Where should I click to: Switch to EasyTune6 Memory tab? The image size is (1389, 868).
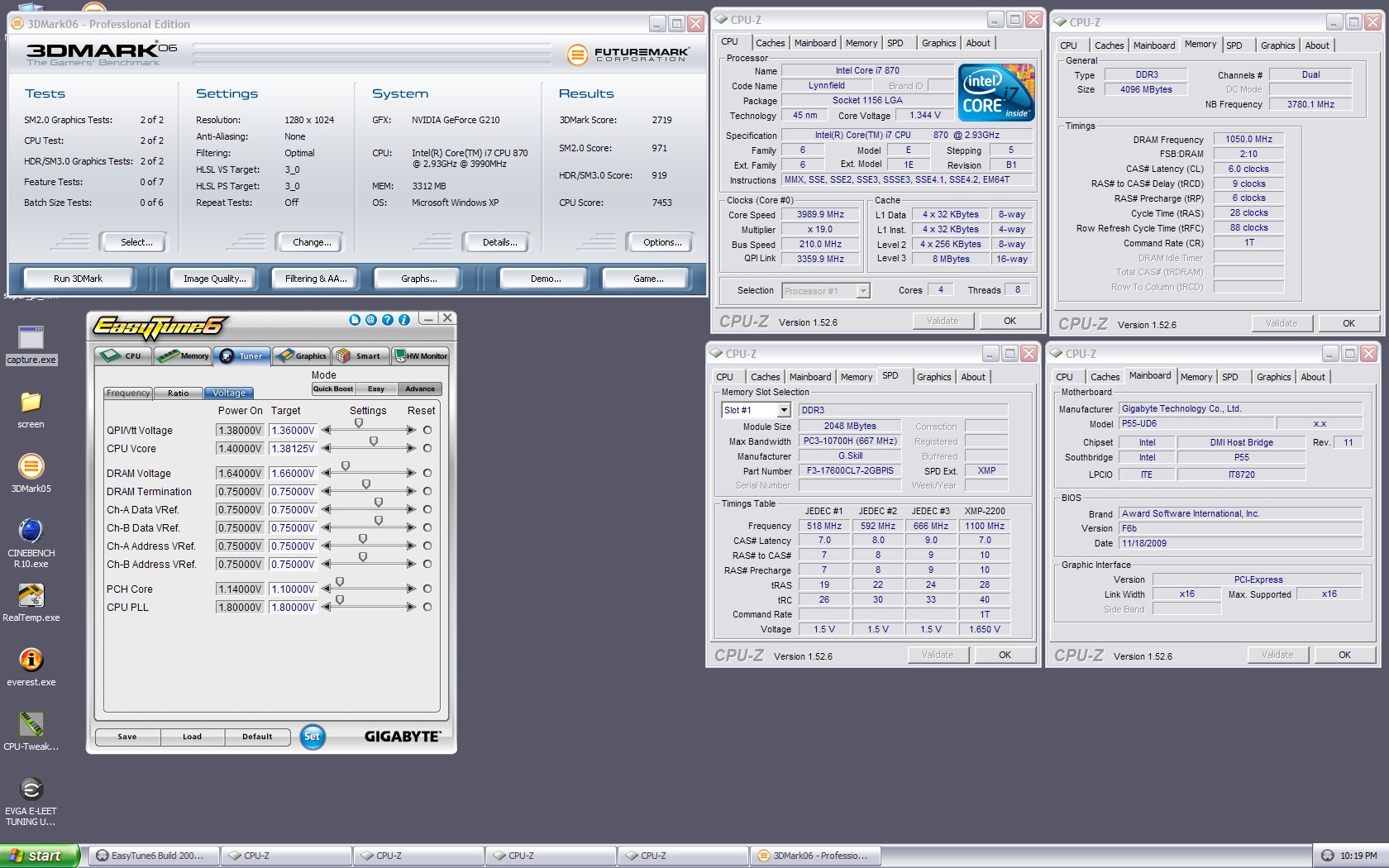point(183,355)
